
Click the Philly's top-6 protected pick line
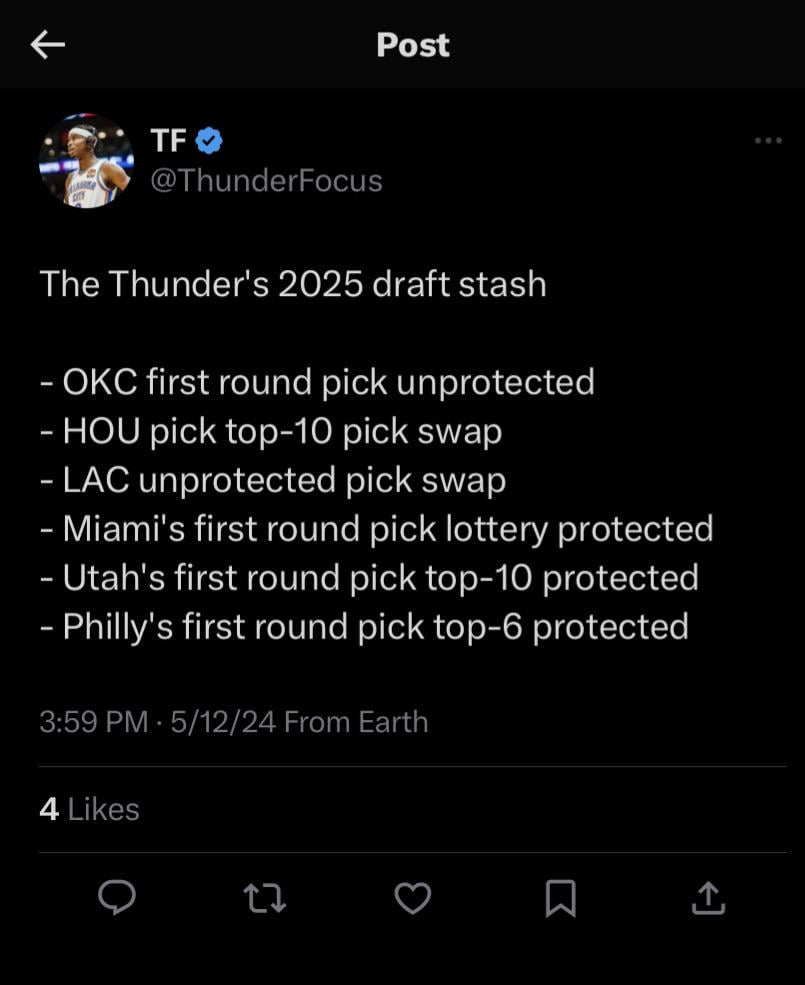pos(365,627)
